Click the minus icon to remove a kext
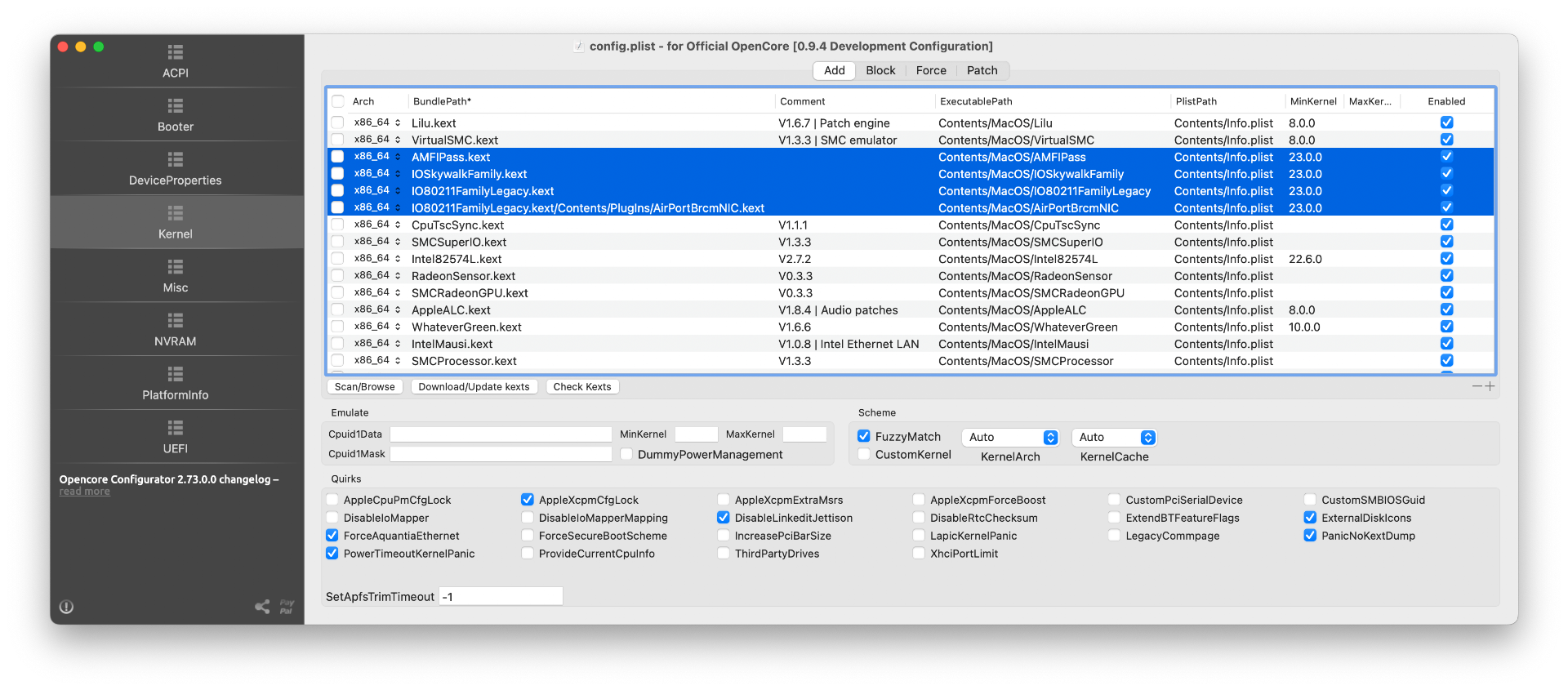 pyautogui.click(x=1477, y=386)
